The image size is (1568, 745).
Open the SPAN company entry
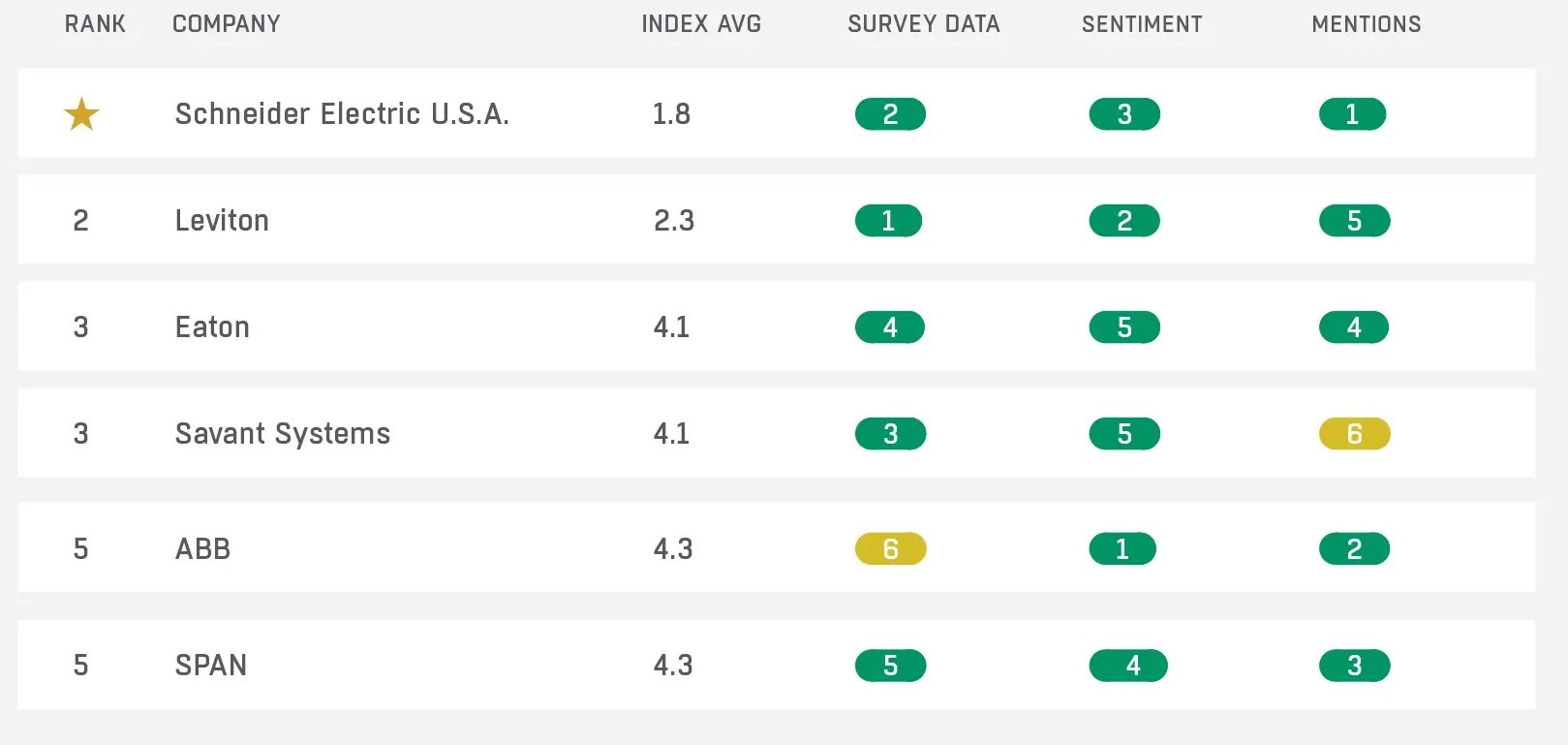click(x=210, y=666)
